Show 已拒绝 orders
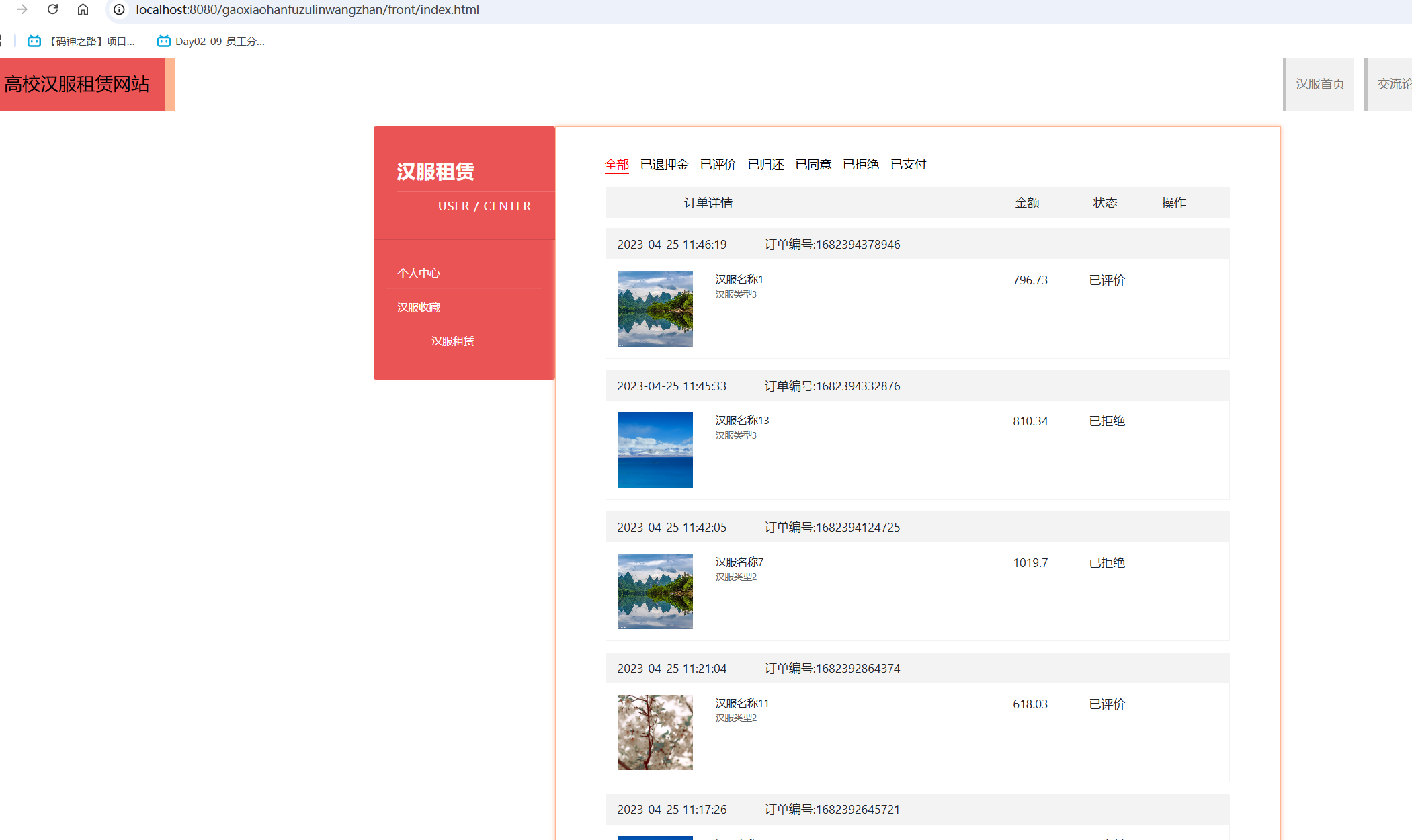 (861, 165)
